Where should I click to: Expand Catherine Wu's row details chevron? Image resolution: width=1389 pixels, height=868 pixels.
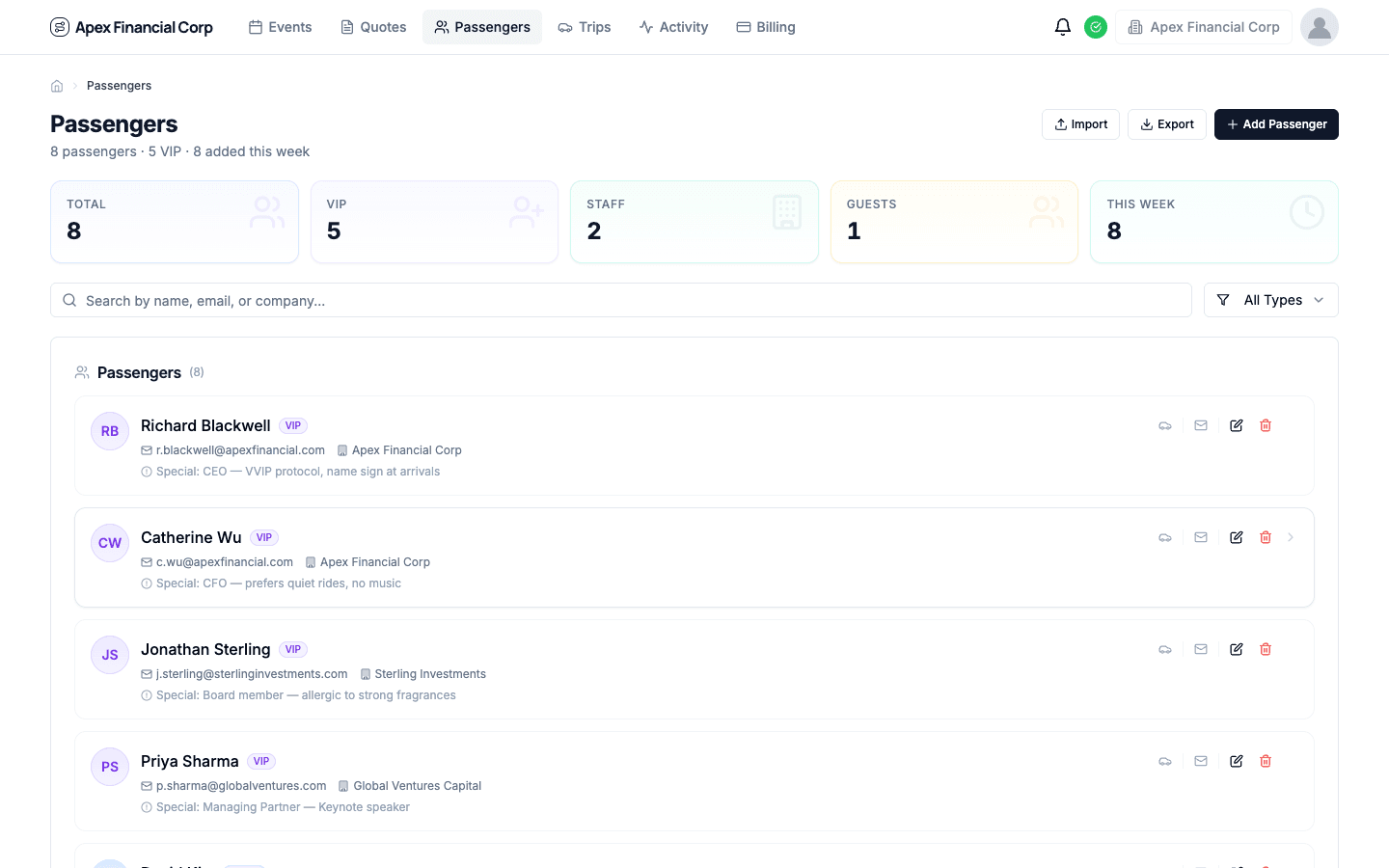(x=1291, y=537)
